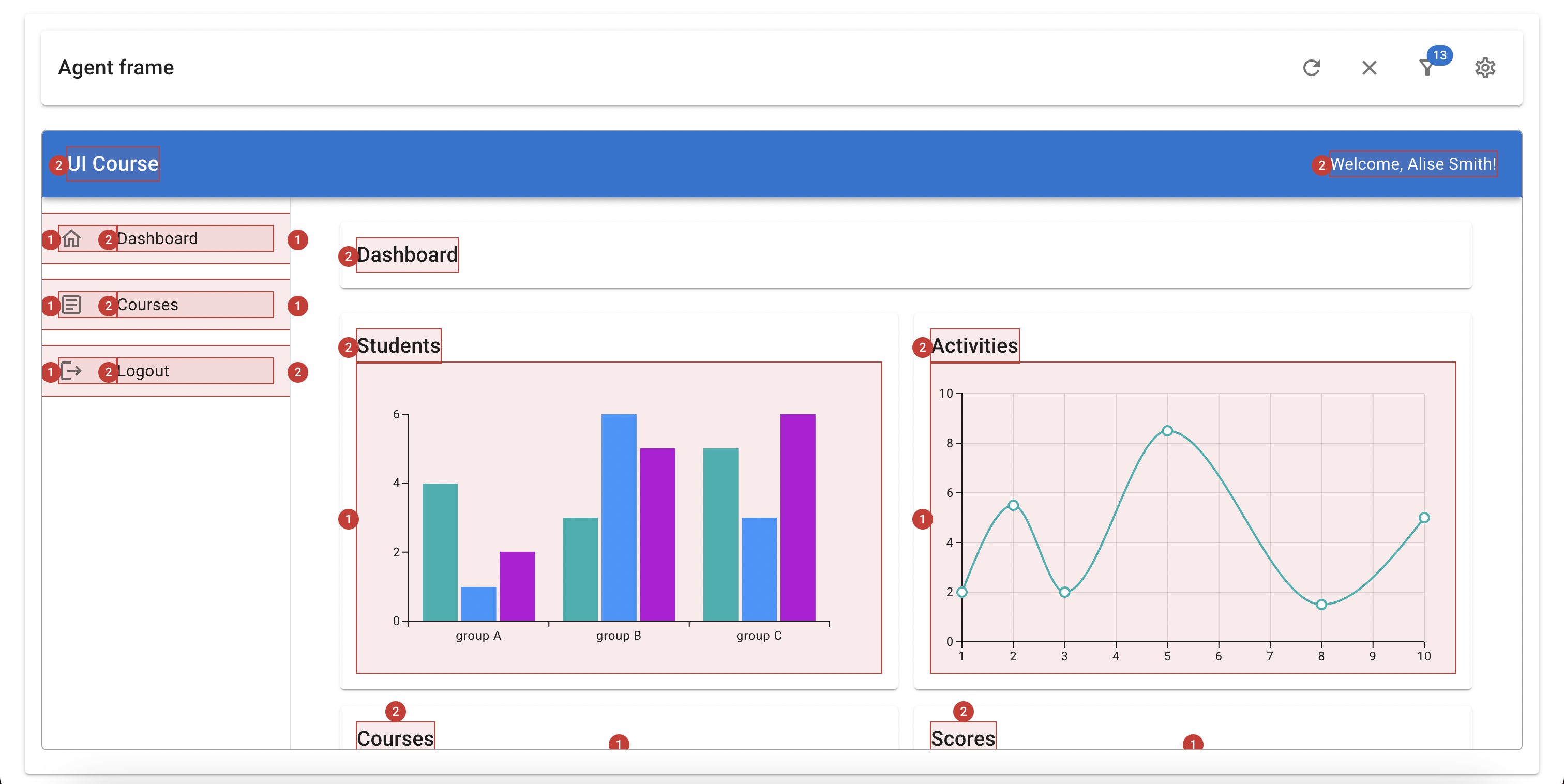The image size is (1564, 784).
Task: Open the settings gear icon
Action: [1485, 67]
